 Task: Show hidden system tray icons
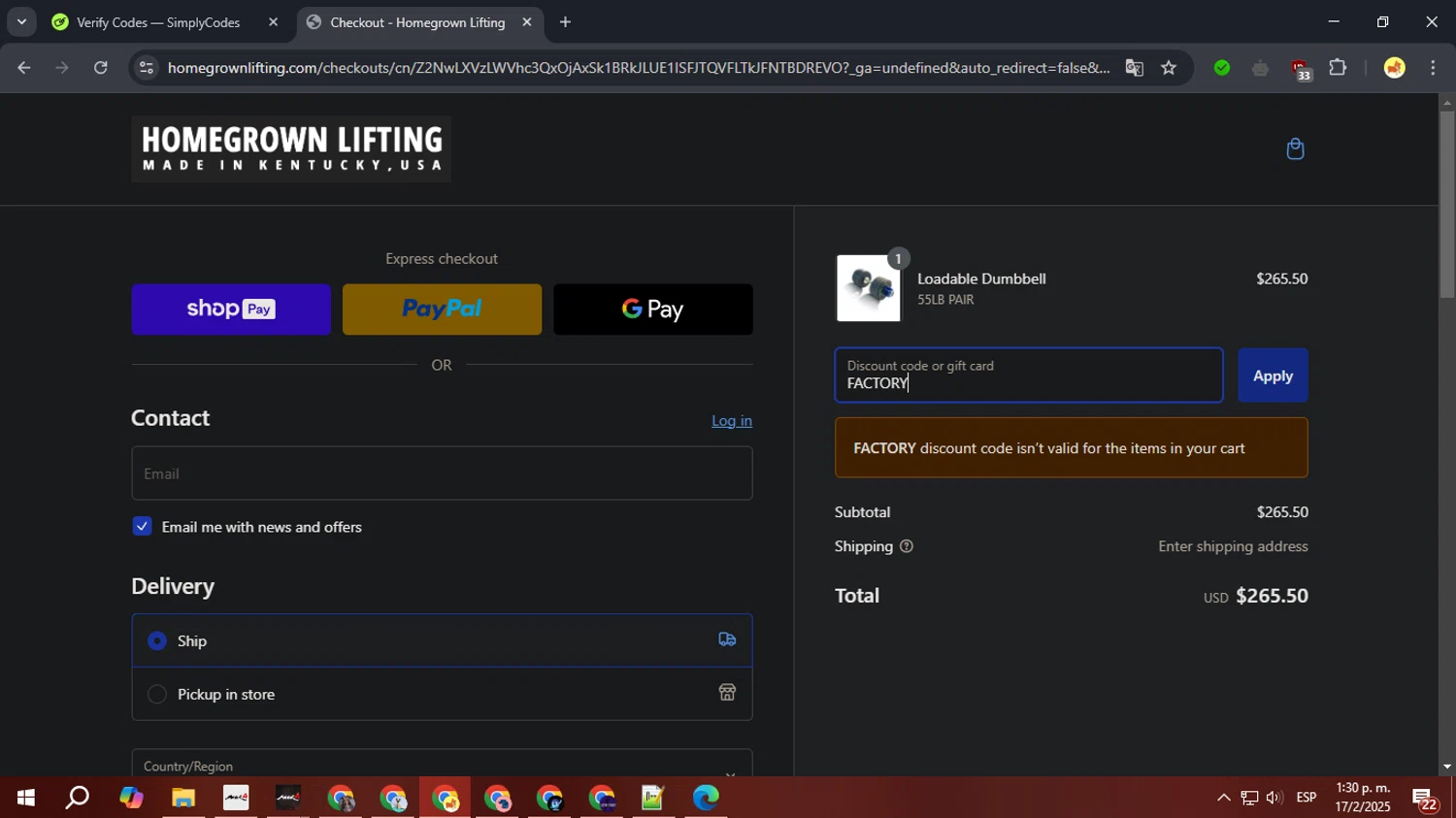tap(1223, 798)
